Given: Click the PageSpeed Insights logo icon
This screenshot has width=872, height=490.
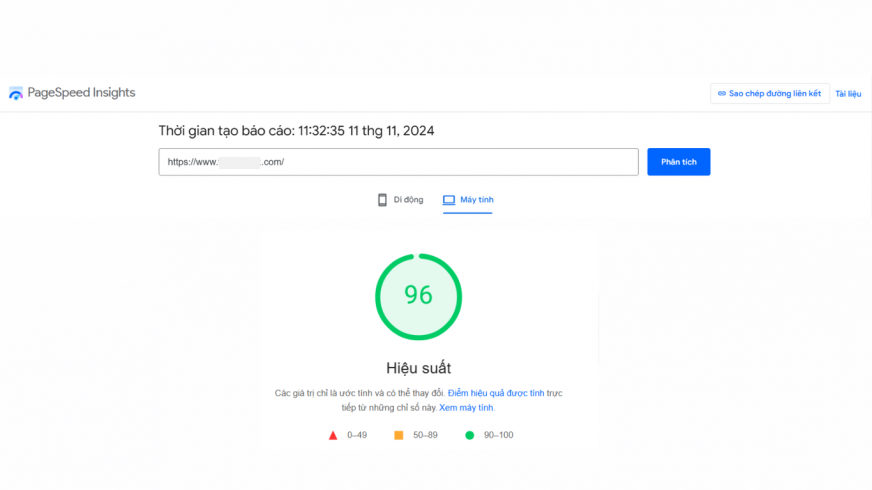Looking at the screenshot, I should (16, 93).
